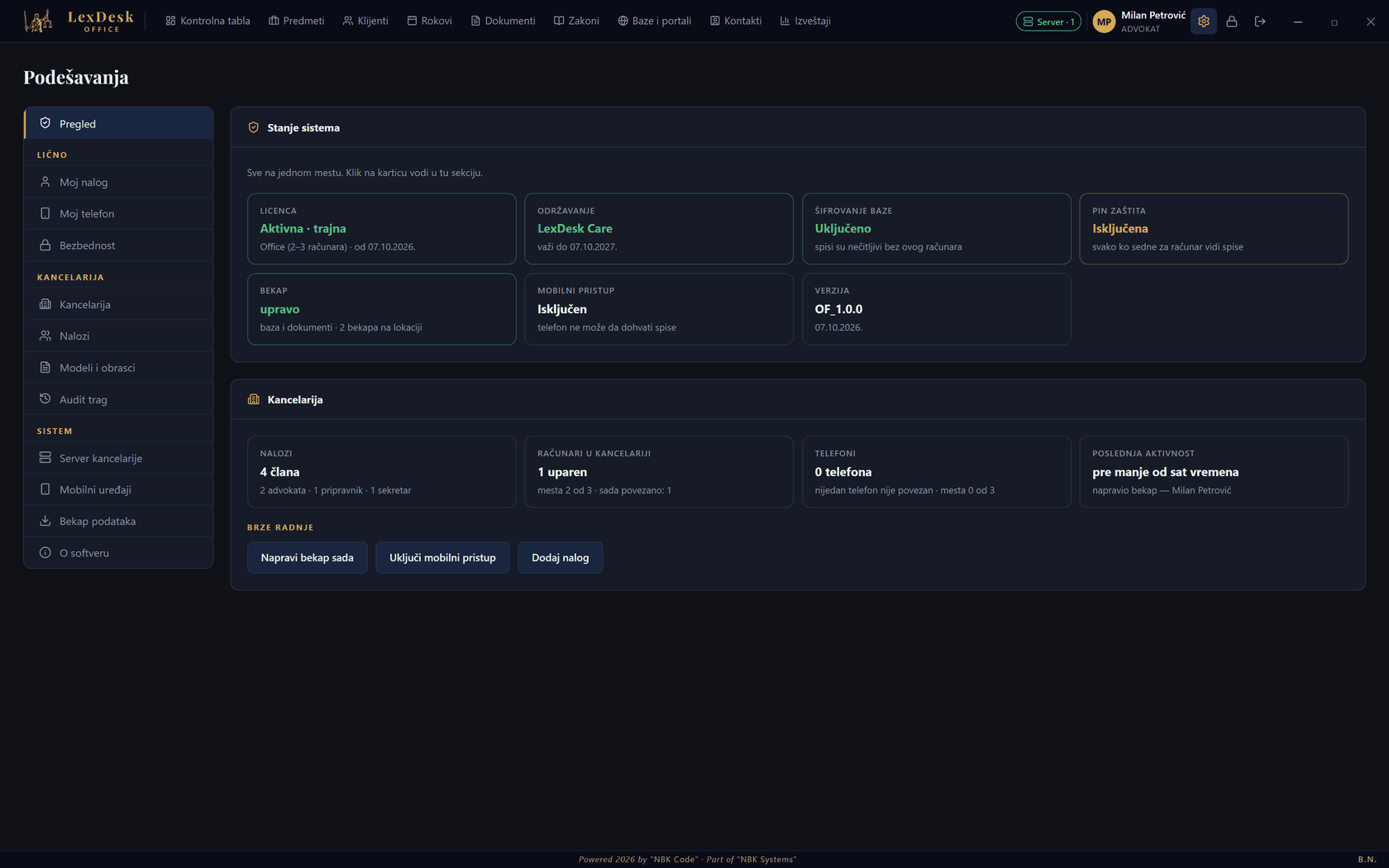
Task: Click the LexDesk Office logo
Action: pyautogui.click(x=79, y=21)
